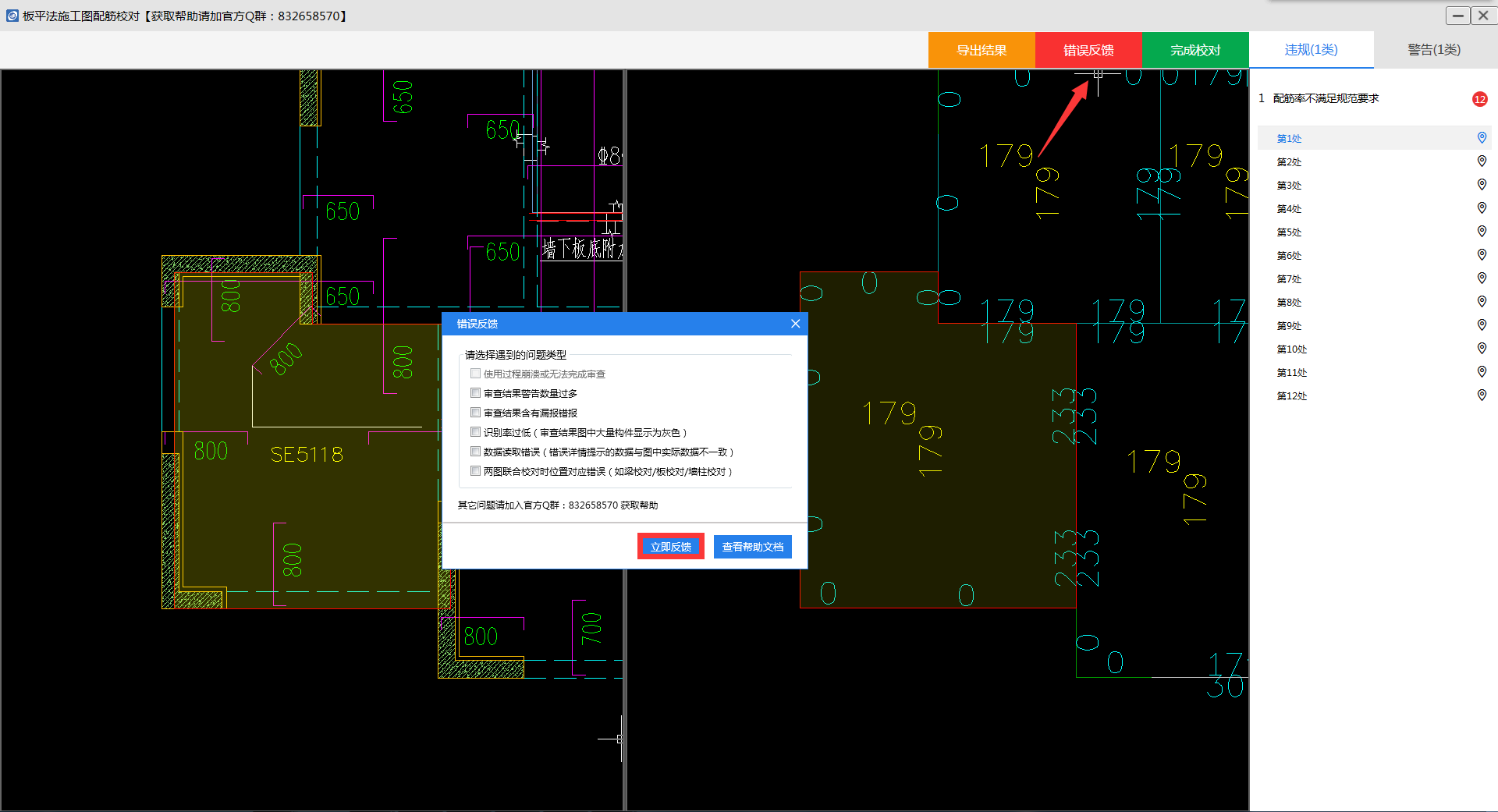Image resolution: width=1498 pixels, height=812 pixels.
Task: Click the locate pin icon for 第7处
Action: click(x=1482, y=278)
